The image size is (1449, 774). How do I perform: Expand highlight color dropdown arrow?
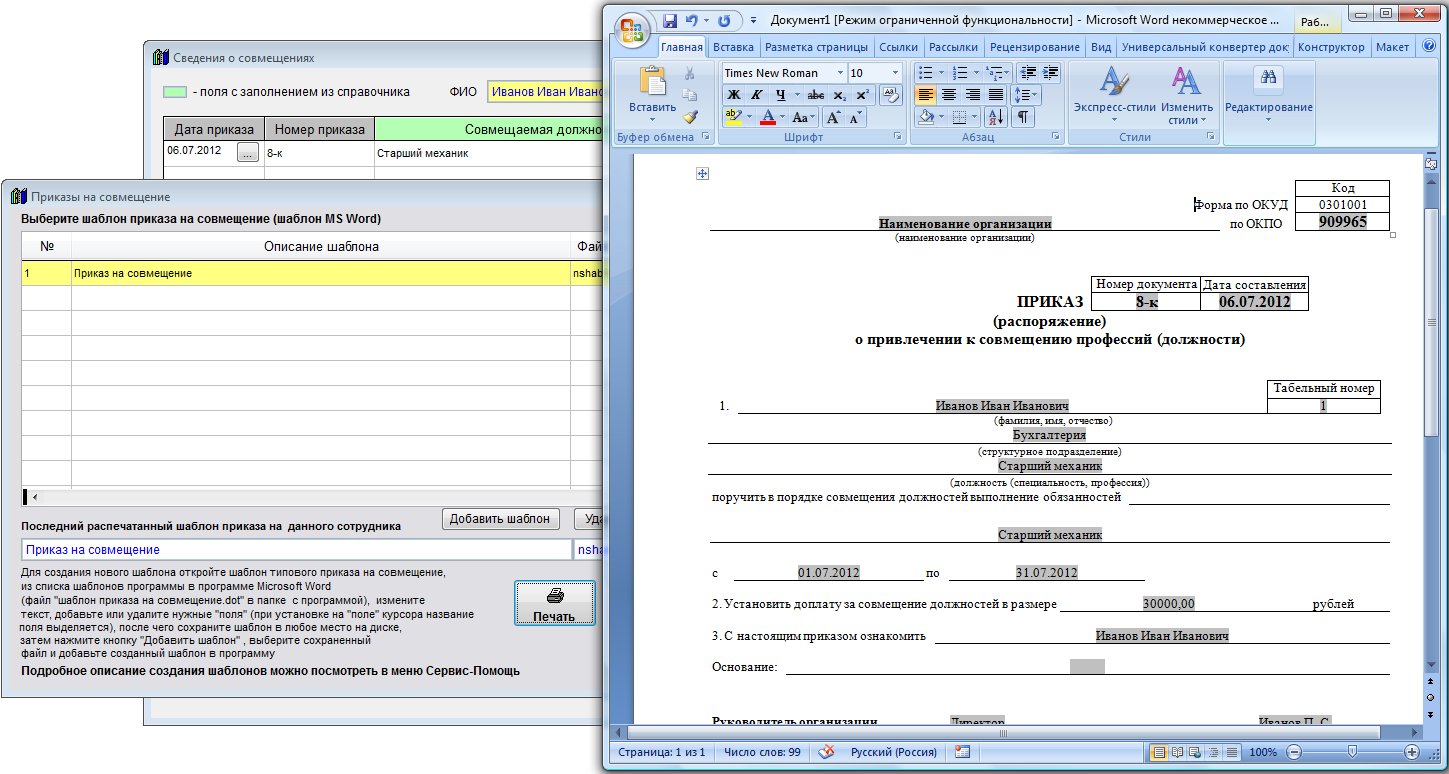(749, 117)
